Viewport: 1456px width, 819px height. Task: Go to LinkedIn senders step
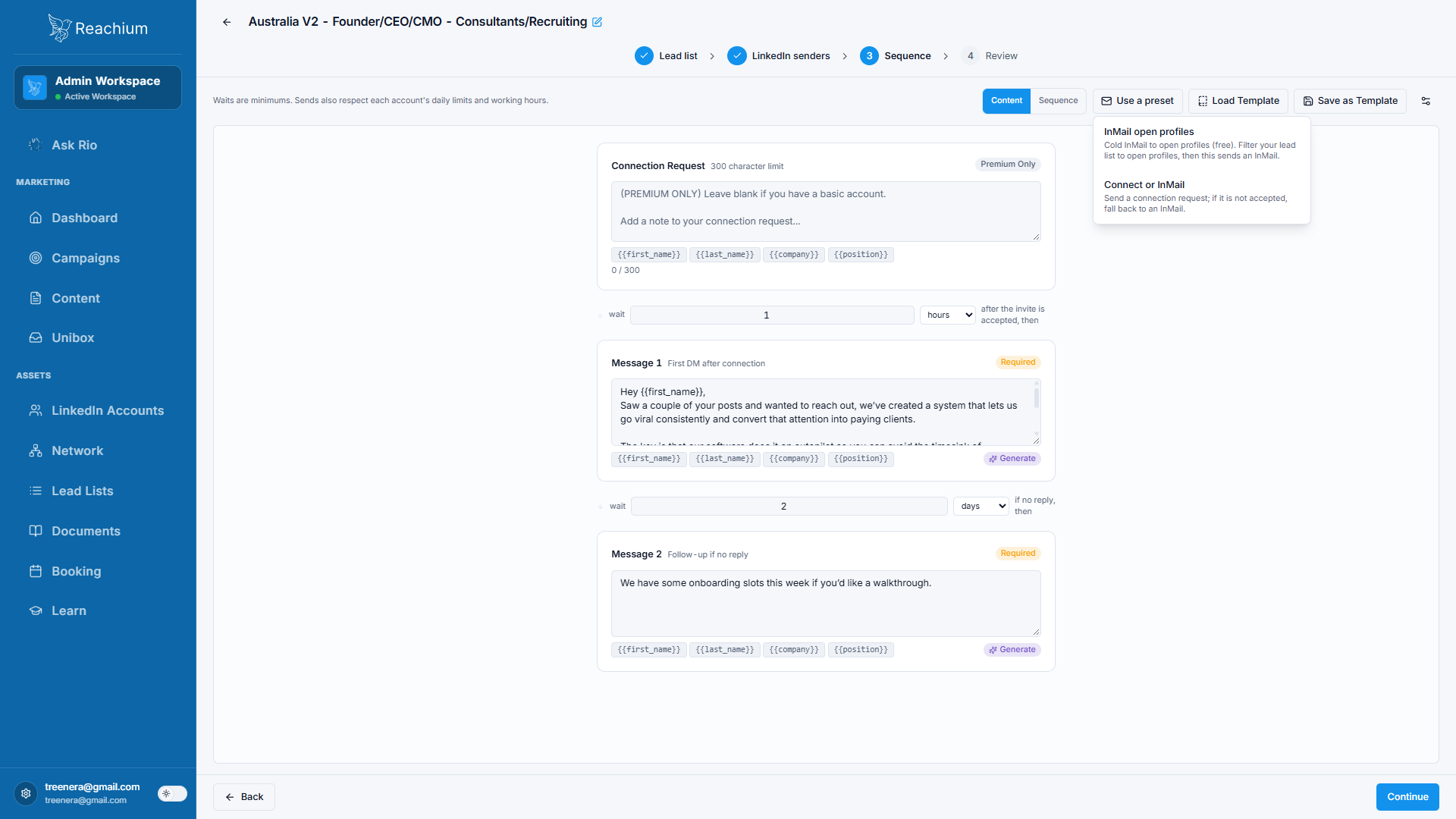[x=779, y=56]
